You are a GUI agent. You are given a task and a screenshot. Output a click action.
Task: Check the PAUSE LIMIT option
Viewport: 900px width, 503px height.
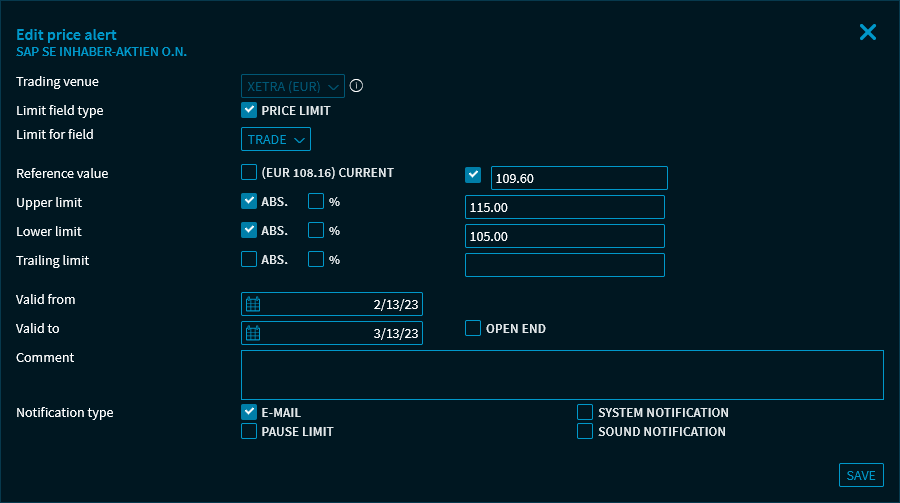(x=249, y=431)
